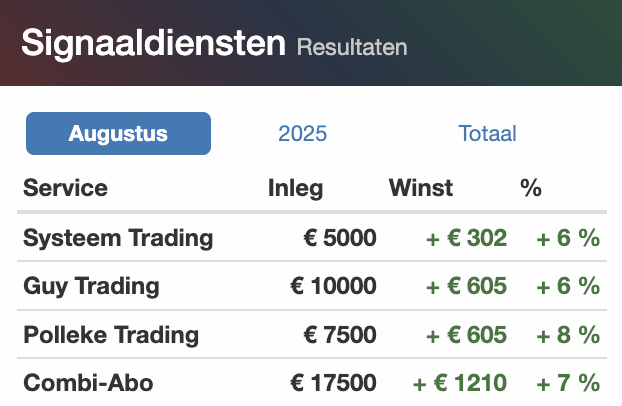
Task: Open the Combi-Abo service row
Action: click(x=312, y=383)
